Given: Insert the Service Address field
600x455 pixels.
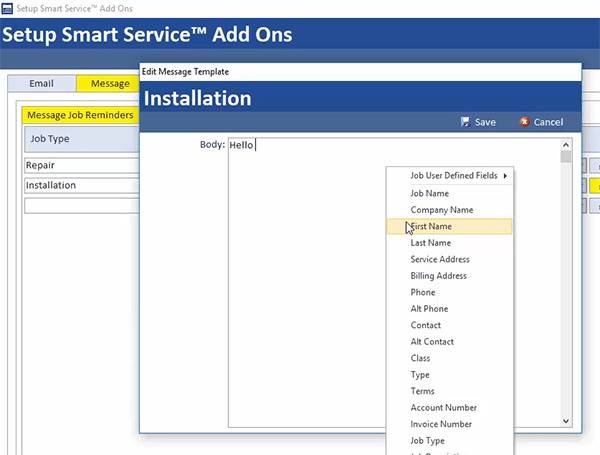Looking at the screenshot, I should tap(450, 259).
